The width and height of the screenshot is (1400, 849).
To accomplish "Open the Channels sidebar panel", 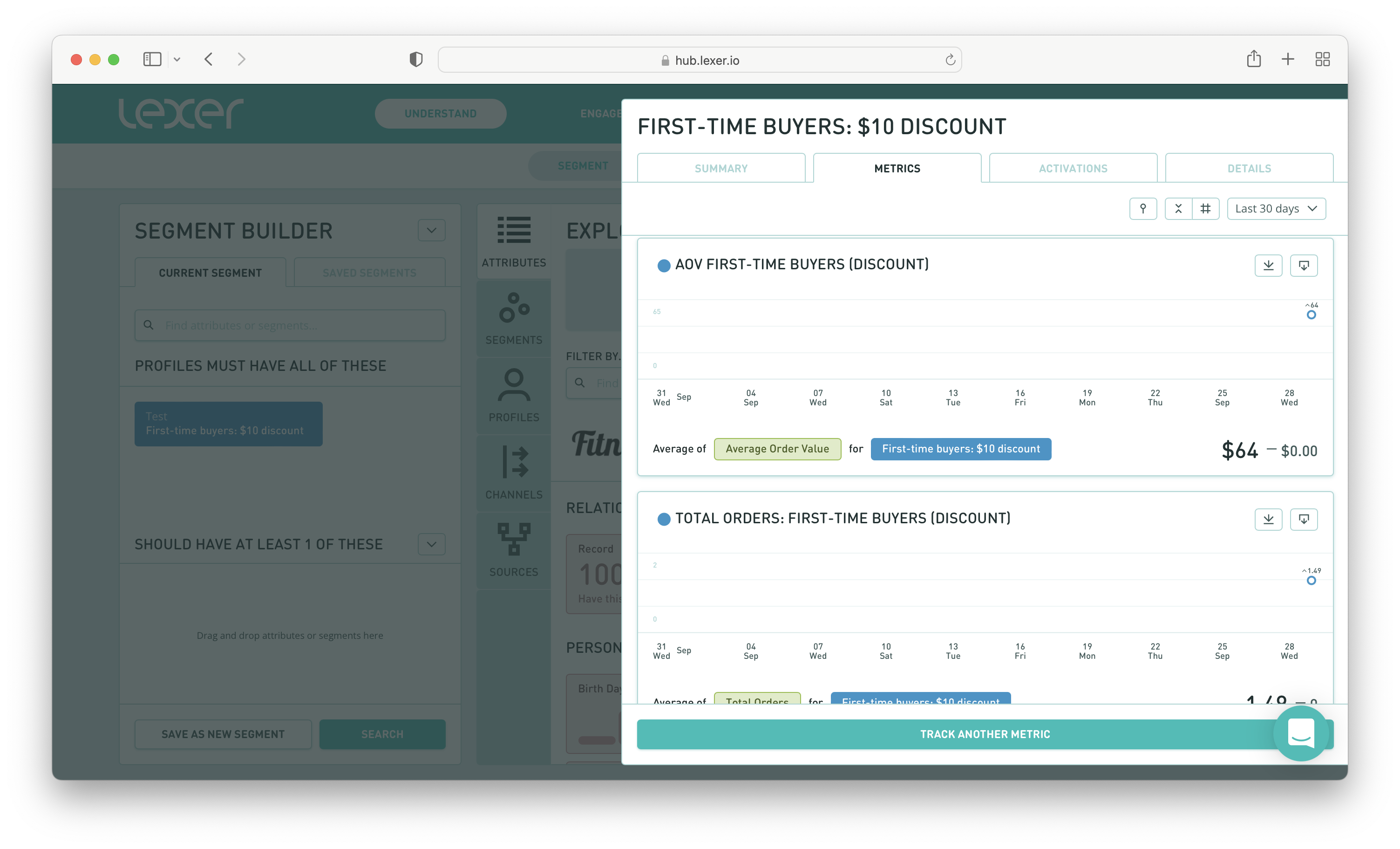I will click(514, 473).
